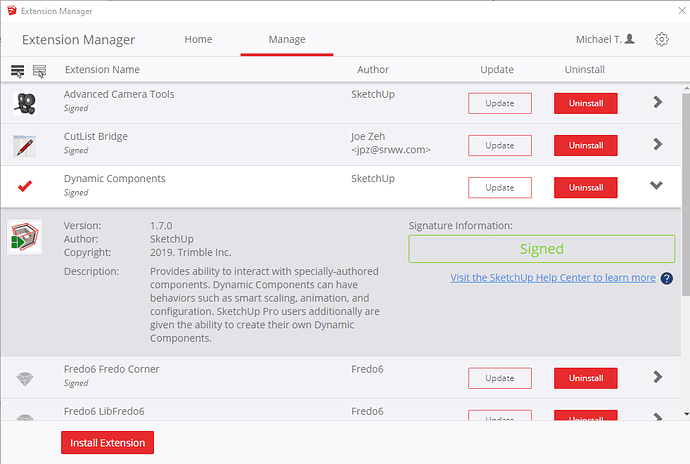Click the CutList Bridge pencil icon
The image size is (690, 464).
click(25, 146)
